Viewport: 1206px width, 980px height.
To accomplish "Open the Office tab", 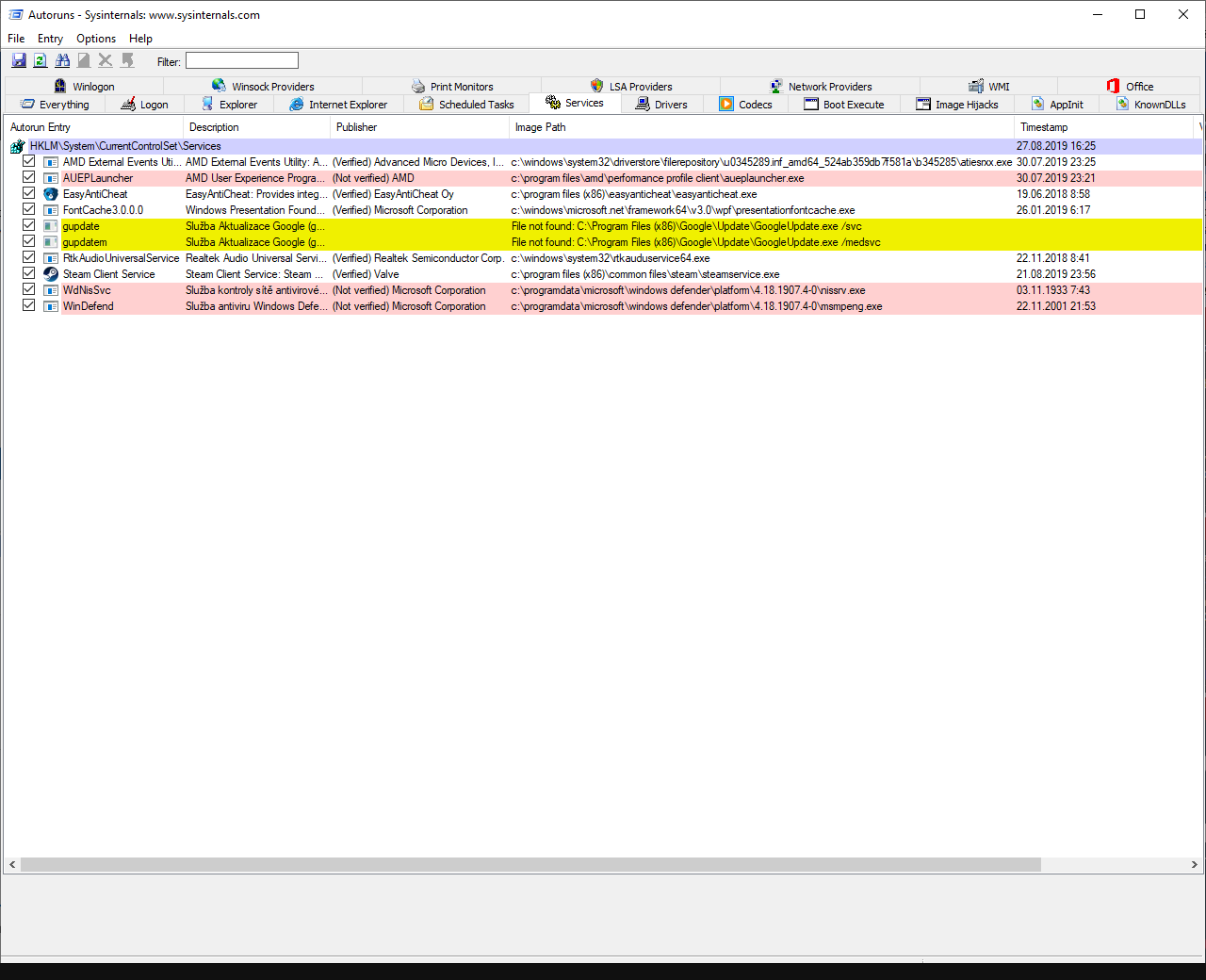I will pos(1130,87).
